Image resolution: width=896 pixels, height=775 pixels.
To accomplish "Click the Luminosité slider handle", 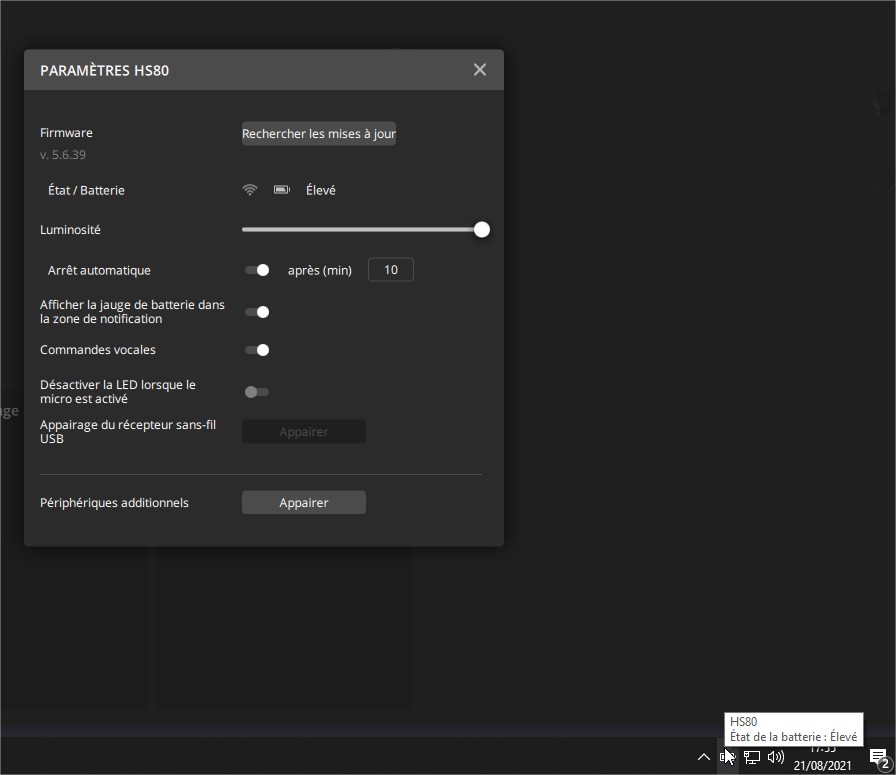I will pos(482,230).
